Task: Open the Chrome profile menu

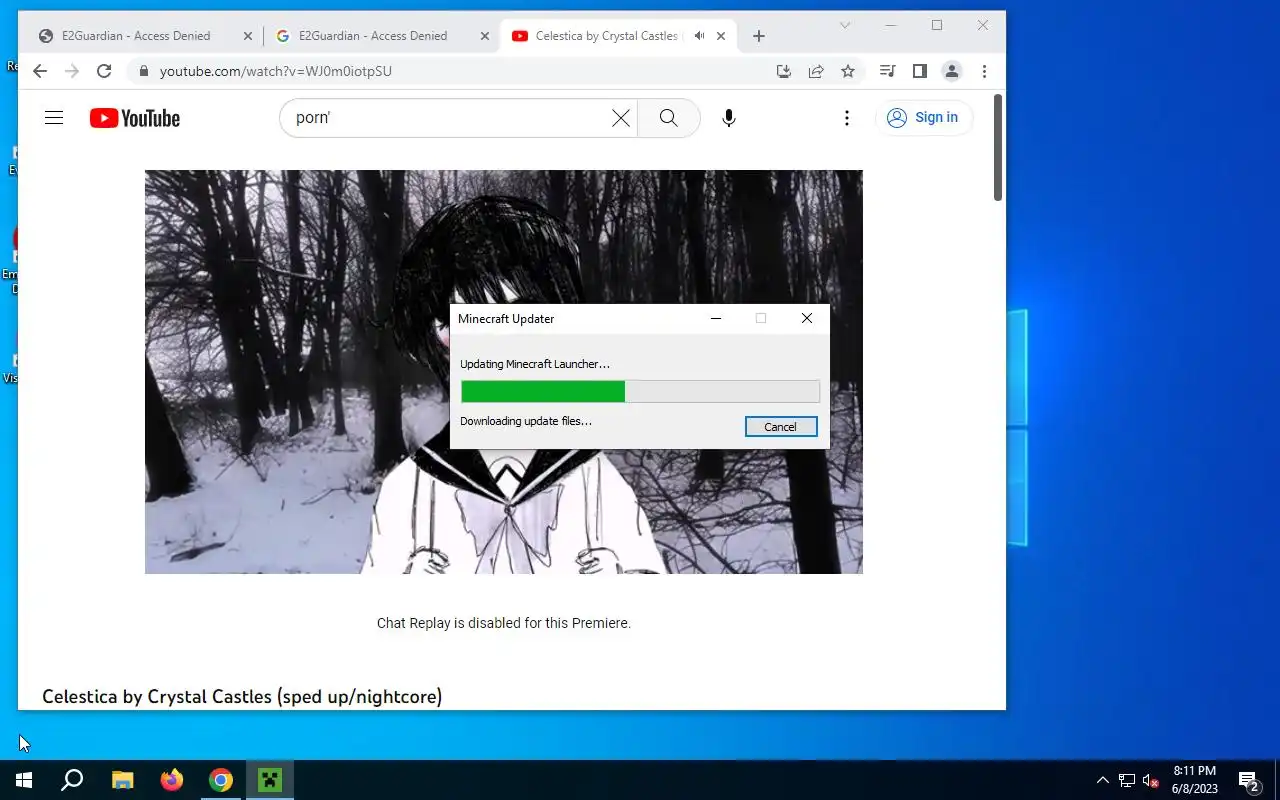Action: tap(952, 71)
